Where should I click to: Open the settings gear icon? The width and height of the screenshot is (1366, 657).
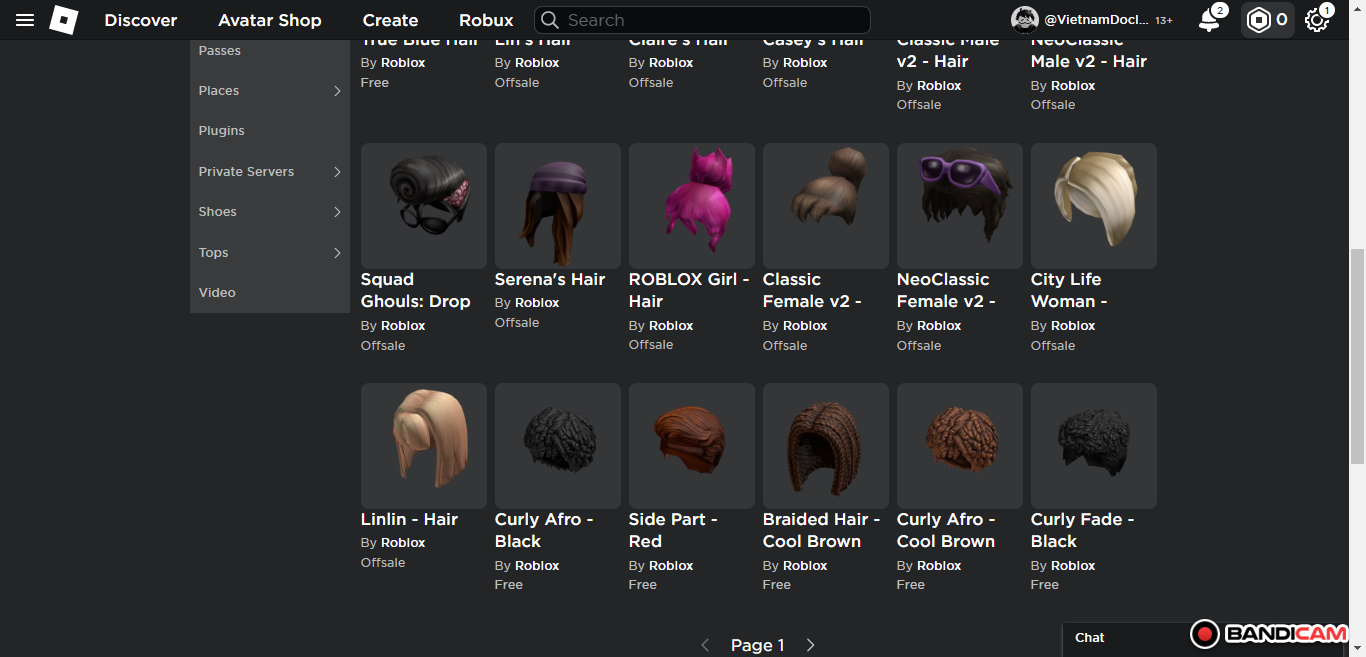pyautogui.click(x=1316, y=20)
